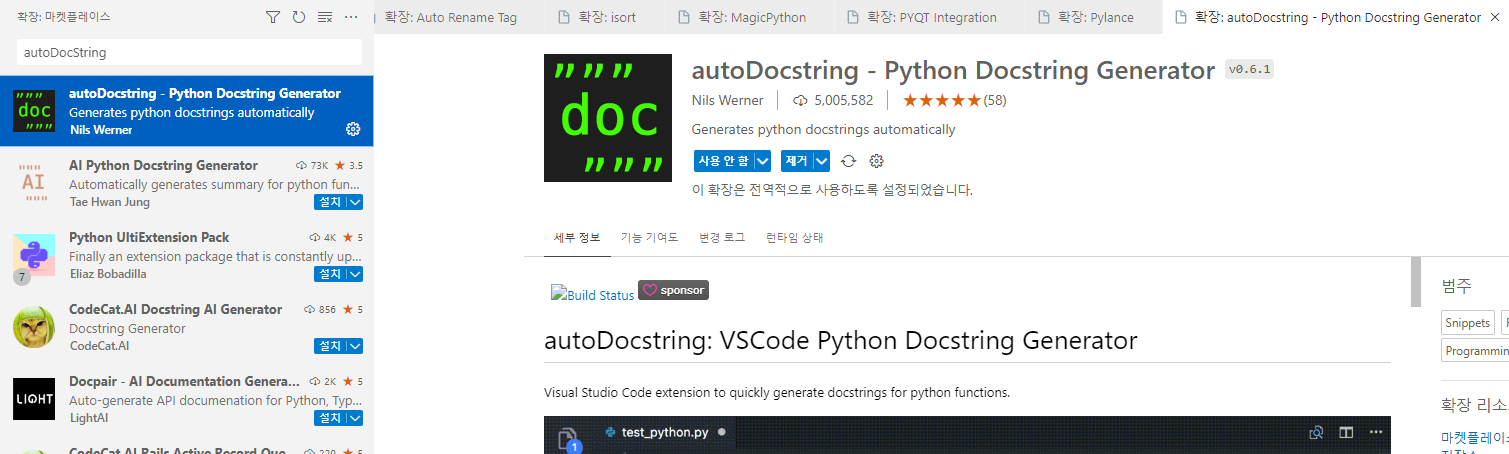The image size is (1509, 454).
Task: Open install dropdown for Python UltiExtension Pack
Action: coord(355,274)
